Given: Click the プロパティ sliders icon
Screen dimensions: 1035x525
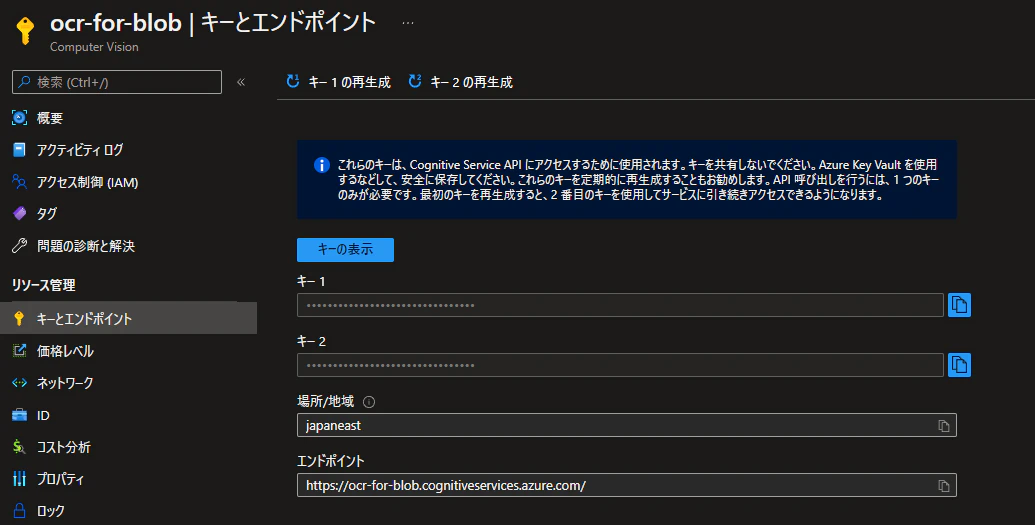Looking at the screenshot, I should pyautogui.click(x=20, y=479).
